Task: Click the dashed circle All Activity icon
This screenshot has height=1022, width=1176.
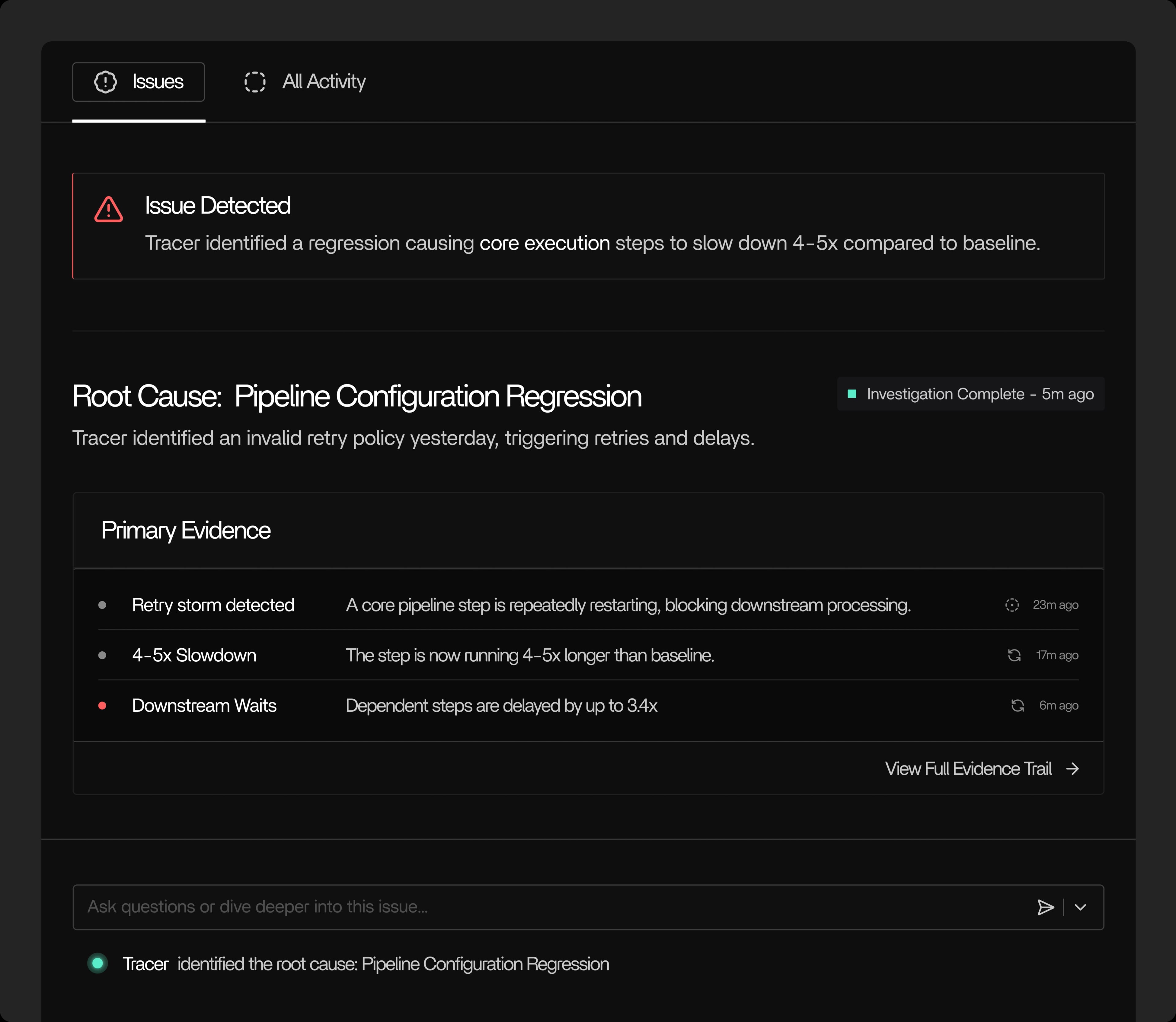Action: tap(255, 81)
